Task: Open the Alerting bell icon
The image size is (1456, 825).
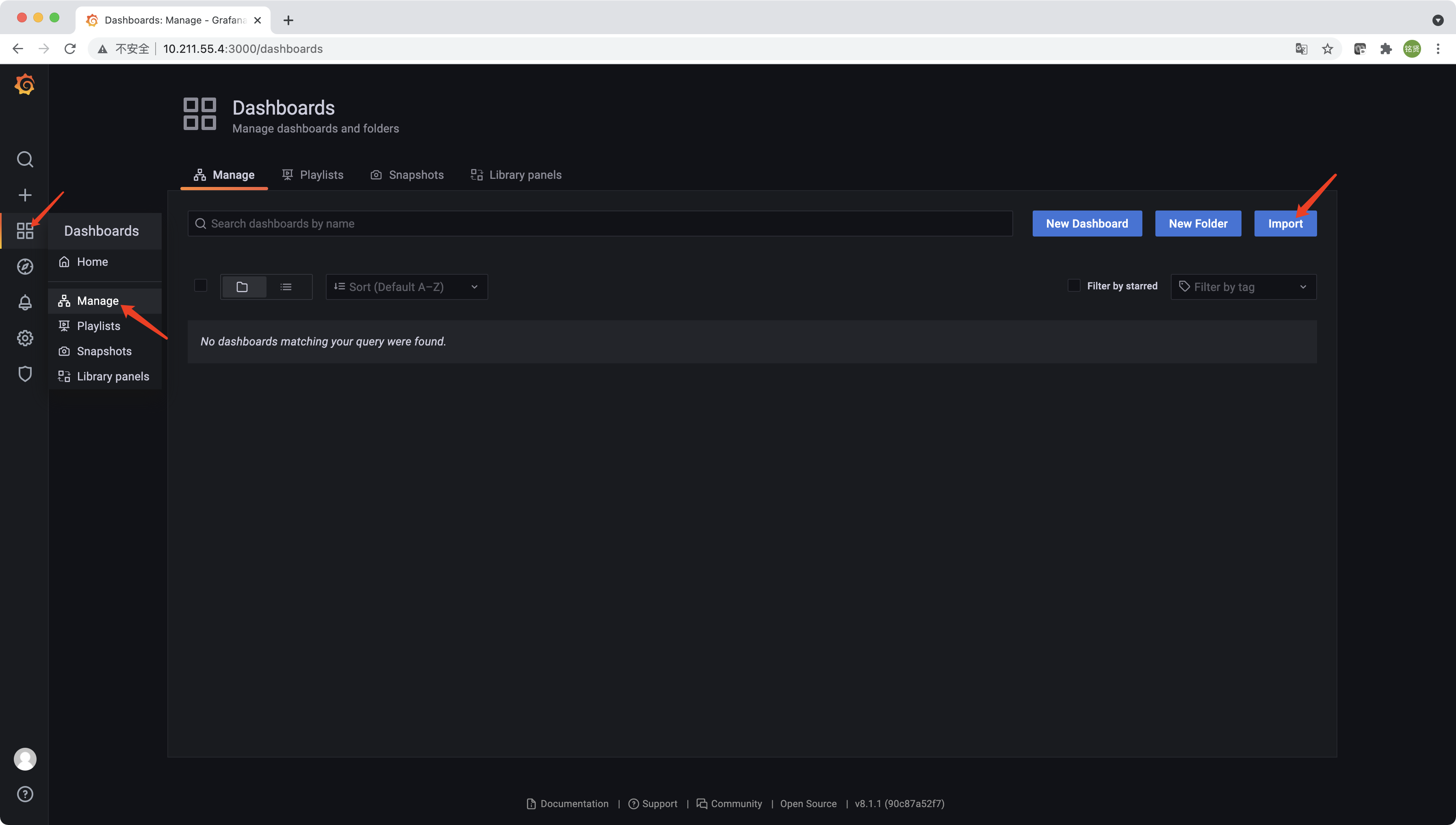Action: 25,302
